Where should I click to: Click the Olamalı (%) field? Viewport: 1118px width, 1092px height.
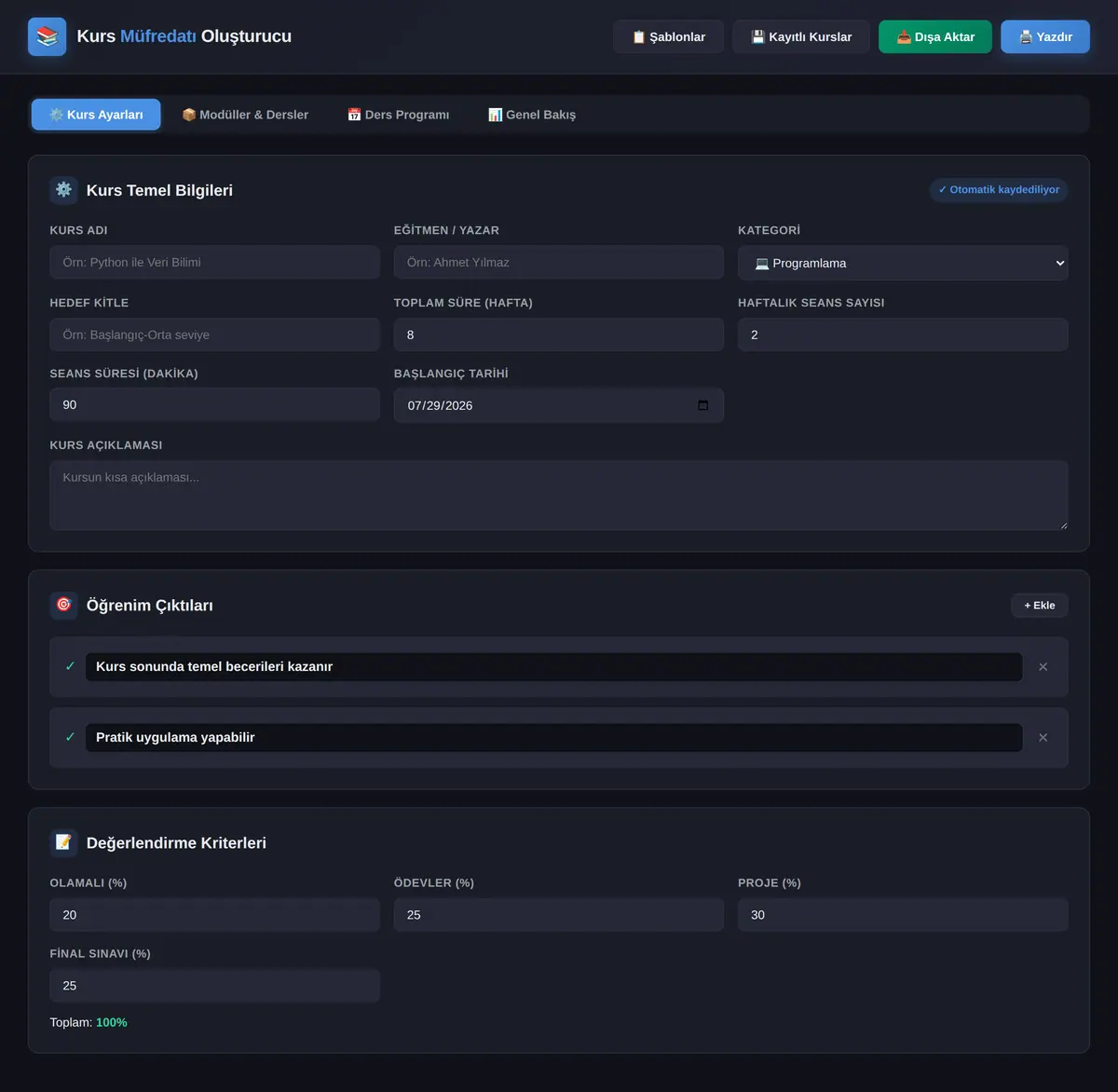(x=214, y=915)
